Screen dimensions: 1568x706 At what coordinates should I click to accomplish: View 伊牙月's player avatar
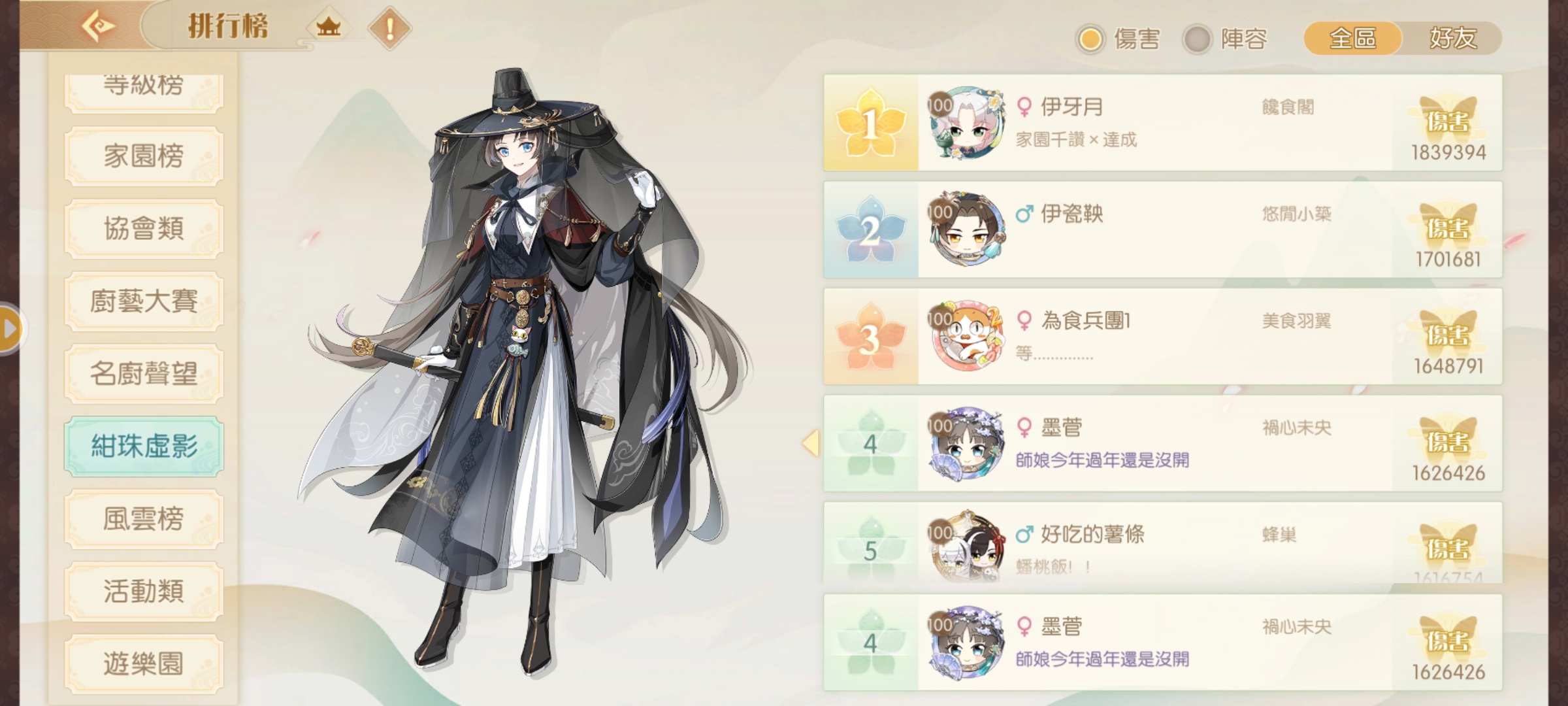pos(967,123)
